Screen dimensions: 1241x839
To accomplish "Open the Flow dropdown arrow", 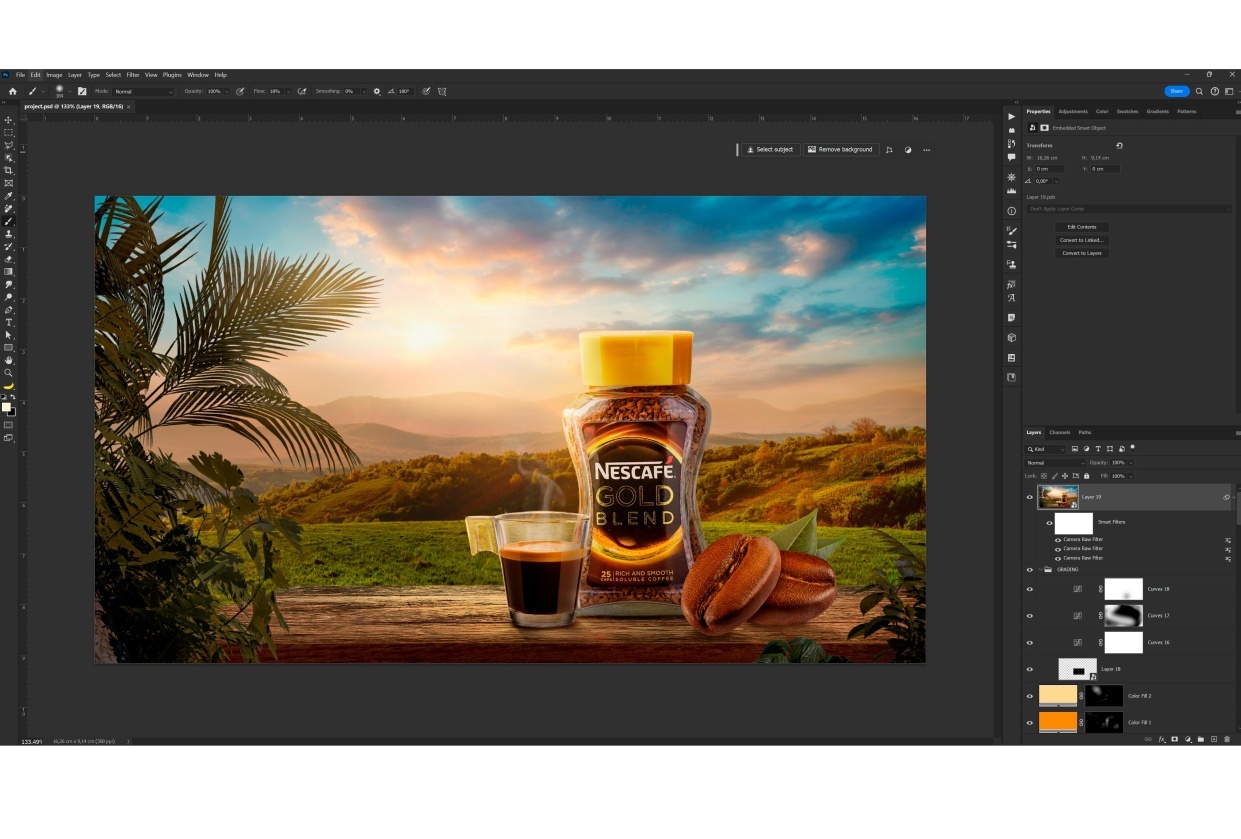I will tap(289, 91).
